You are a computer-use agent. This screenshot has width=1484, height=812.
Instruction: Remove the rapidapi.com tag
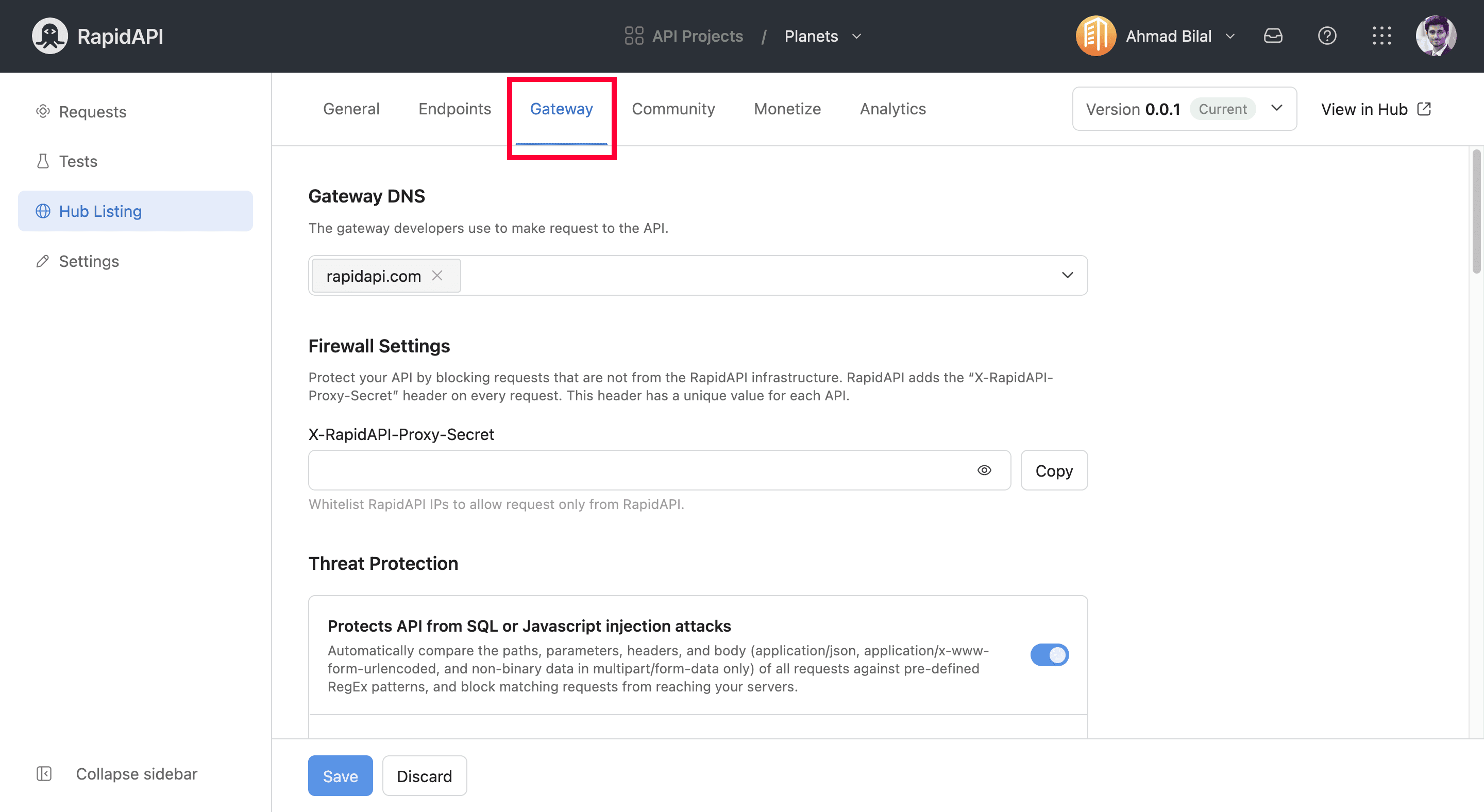pyautogui.click(x=437, y=275)
